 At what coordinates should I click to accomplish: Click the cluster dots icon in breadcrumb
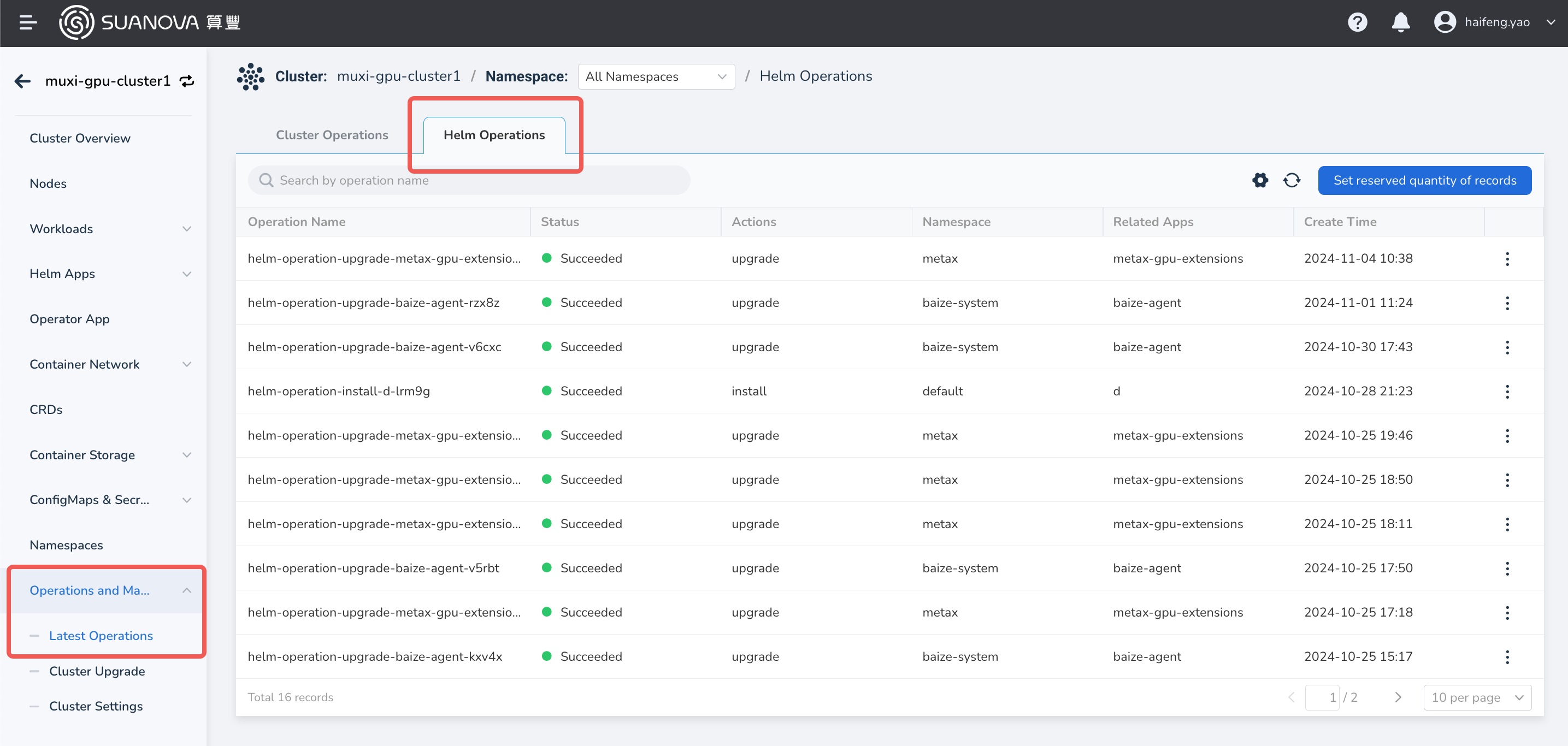click(251, 76)
